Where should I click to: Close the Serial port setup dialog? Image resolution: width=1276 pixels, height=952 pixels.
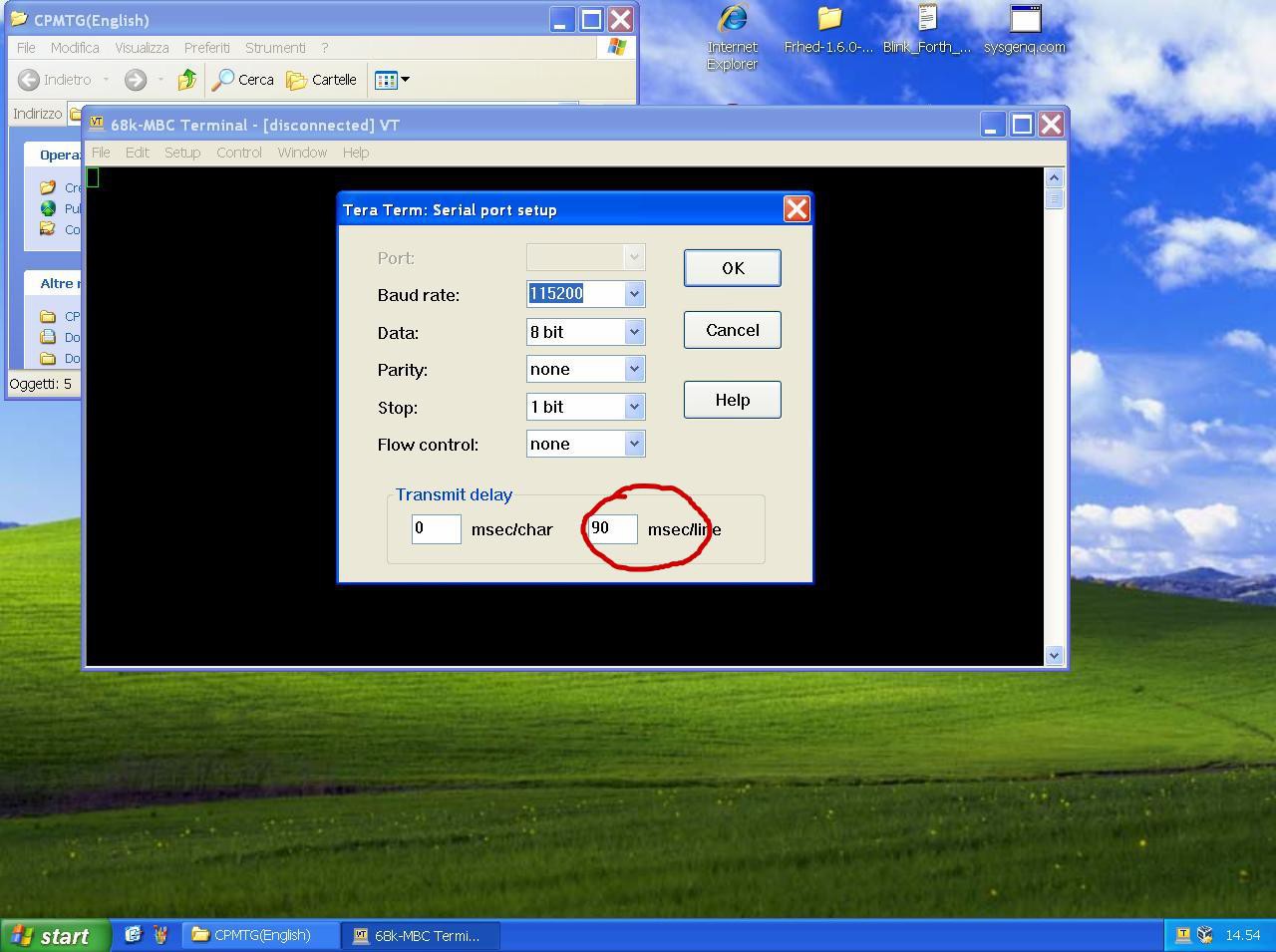tap(797, 208)
